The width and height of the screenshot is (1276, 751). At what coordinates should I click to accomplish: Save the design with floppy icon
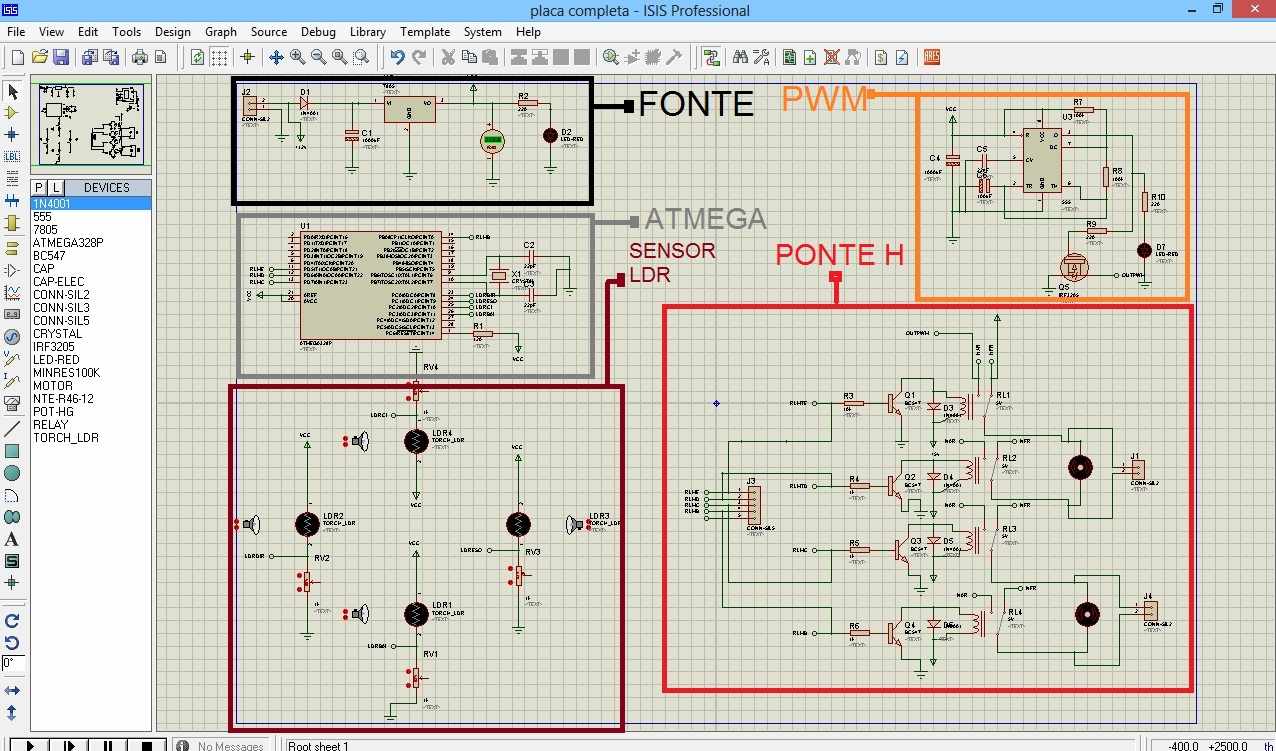click(61, 57)
